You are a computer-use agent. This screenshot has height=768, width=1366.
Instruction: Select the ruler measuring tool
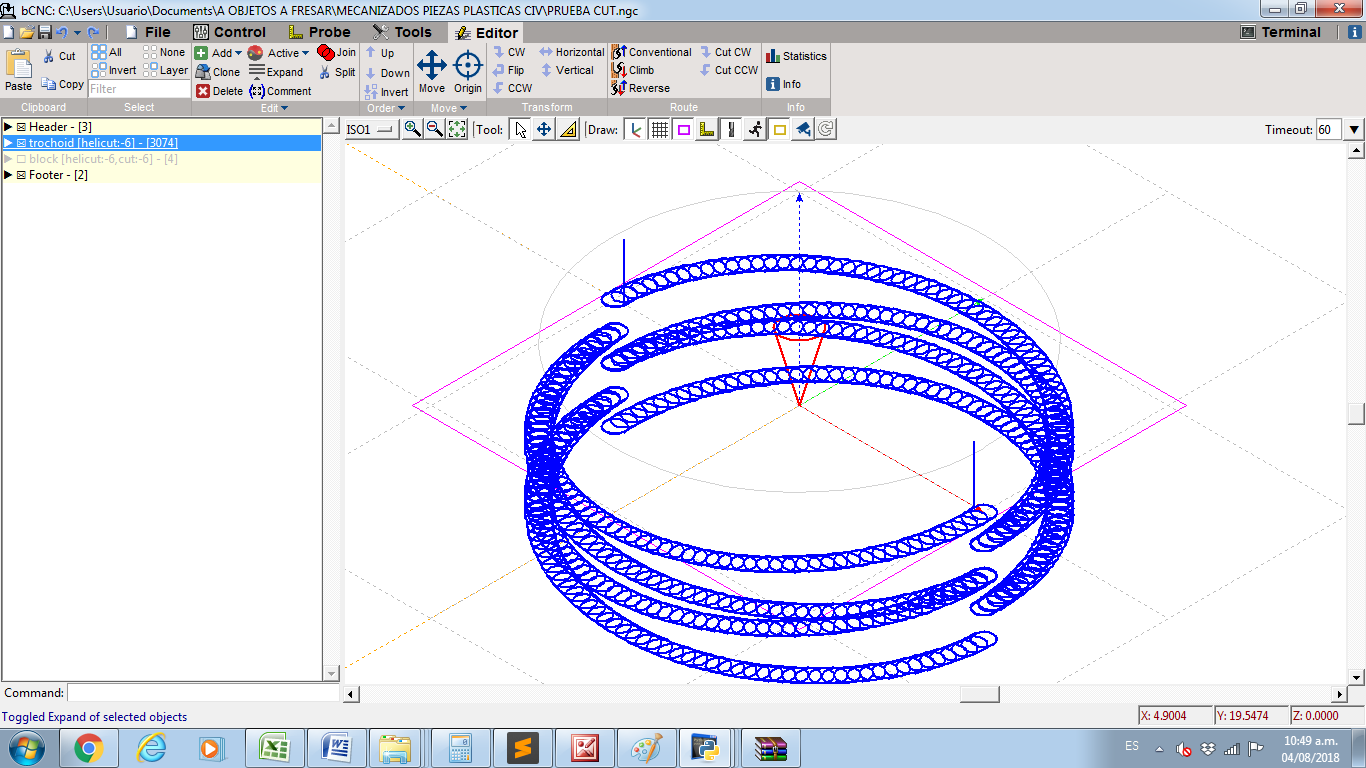click(x=568, y=129)
